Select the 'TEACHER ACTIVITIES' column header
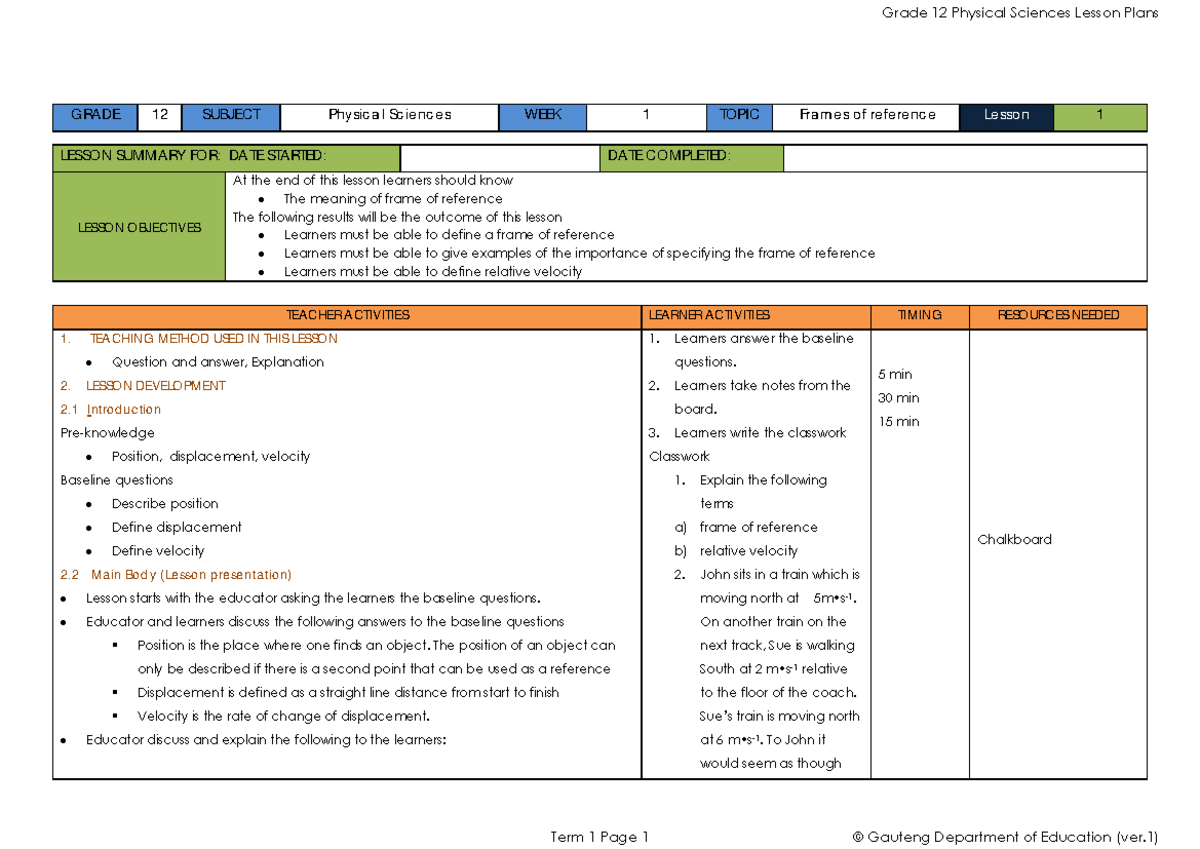 347,316
